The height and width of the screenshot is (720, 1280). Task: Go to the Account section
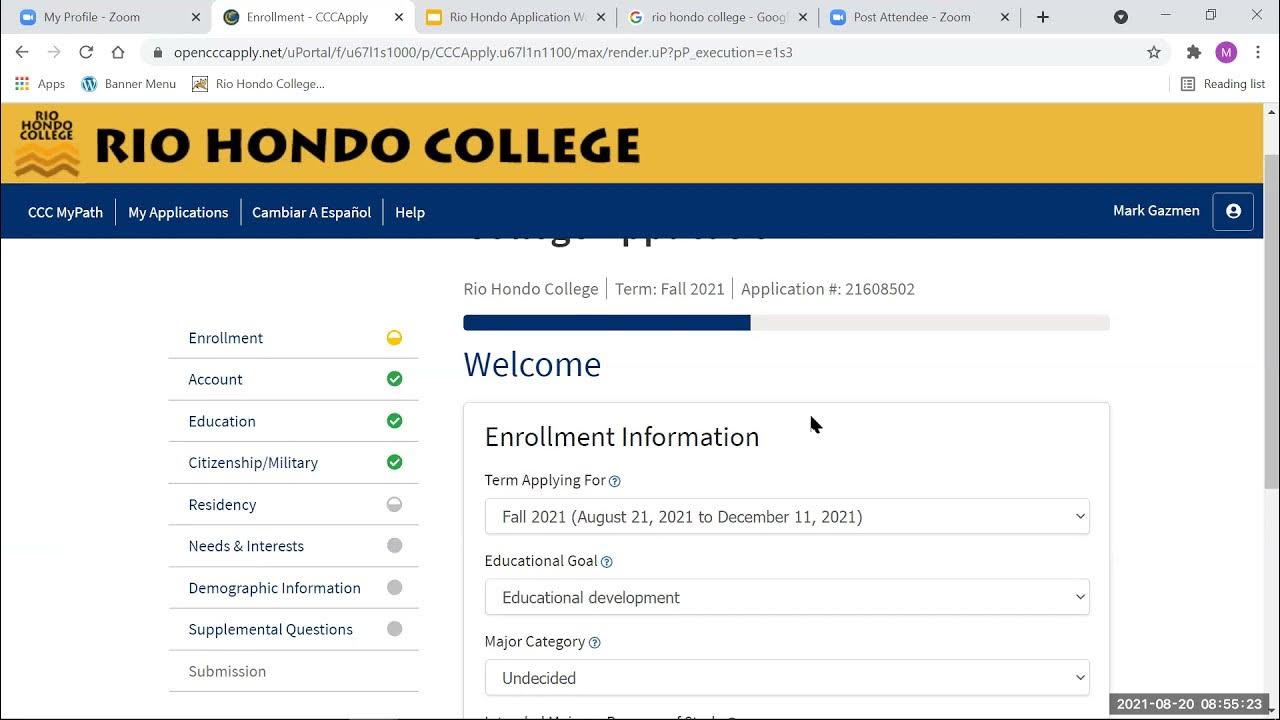[215, 379]
